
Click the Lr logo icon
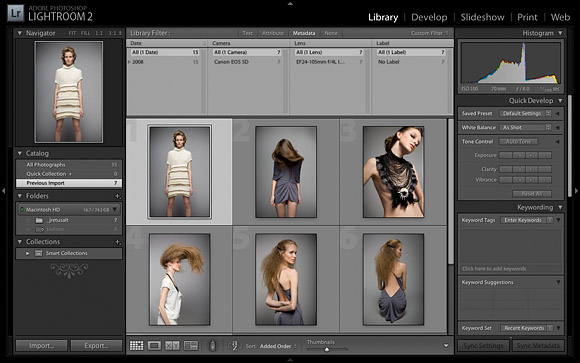point(16,13)
